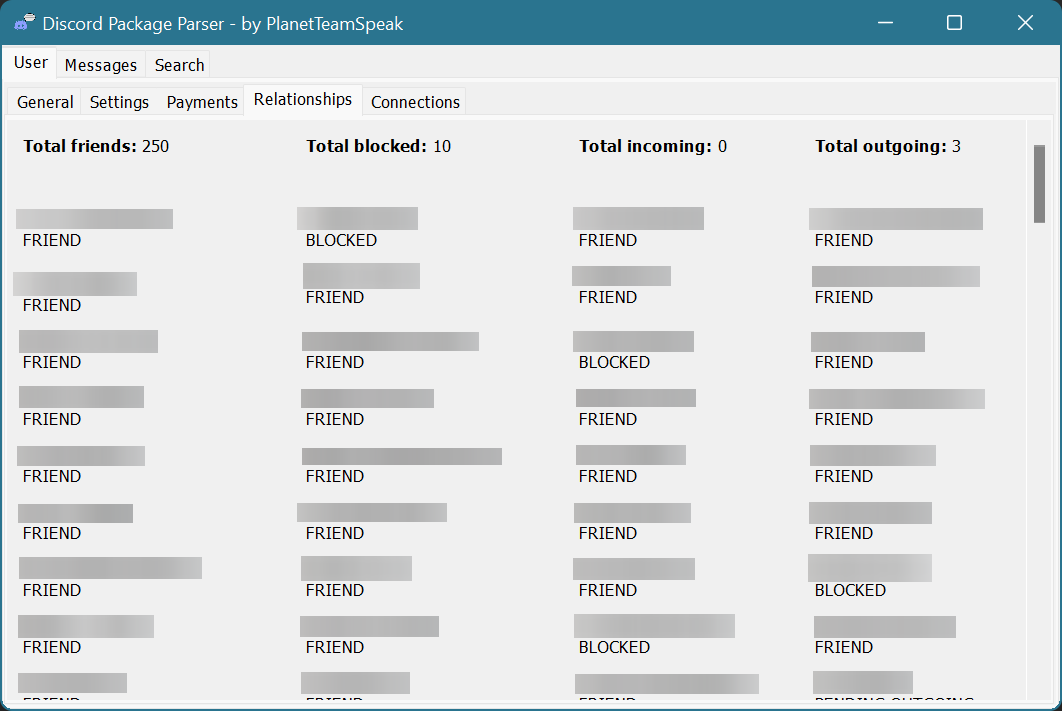Close the Discord Package Parser window
Image resolution: width=1062 pixels, height=711 pixels.
pos(1025,23)
